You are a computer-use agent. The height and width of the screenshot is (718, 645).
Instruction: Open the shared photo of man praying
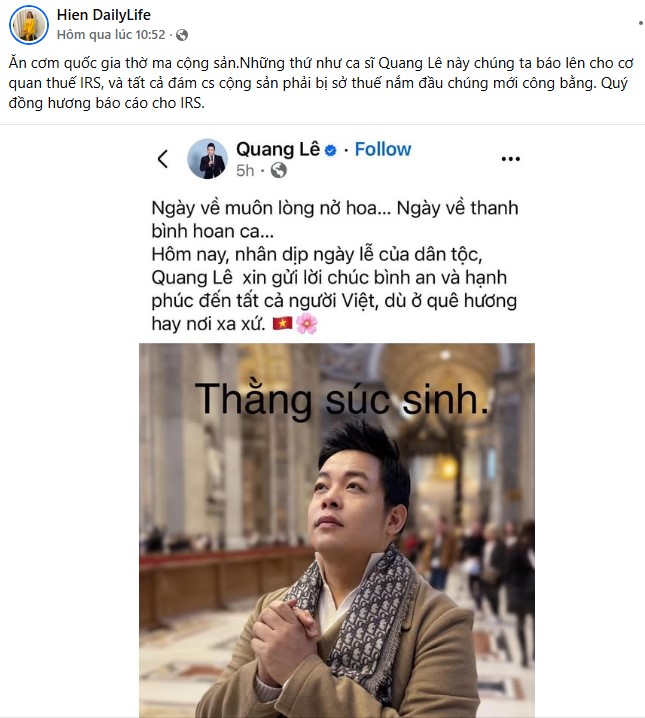click(336, 530)
